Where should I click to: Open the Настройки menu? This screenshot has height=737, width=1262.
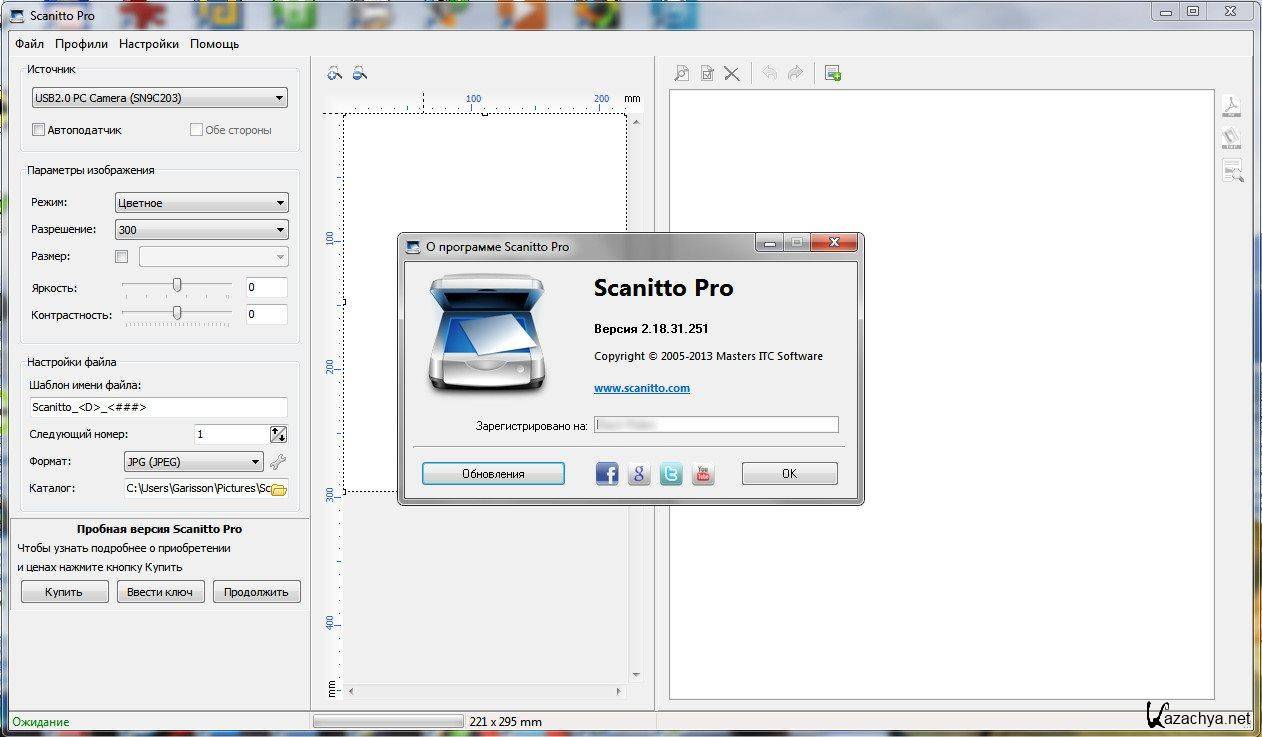point(149,44)
